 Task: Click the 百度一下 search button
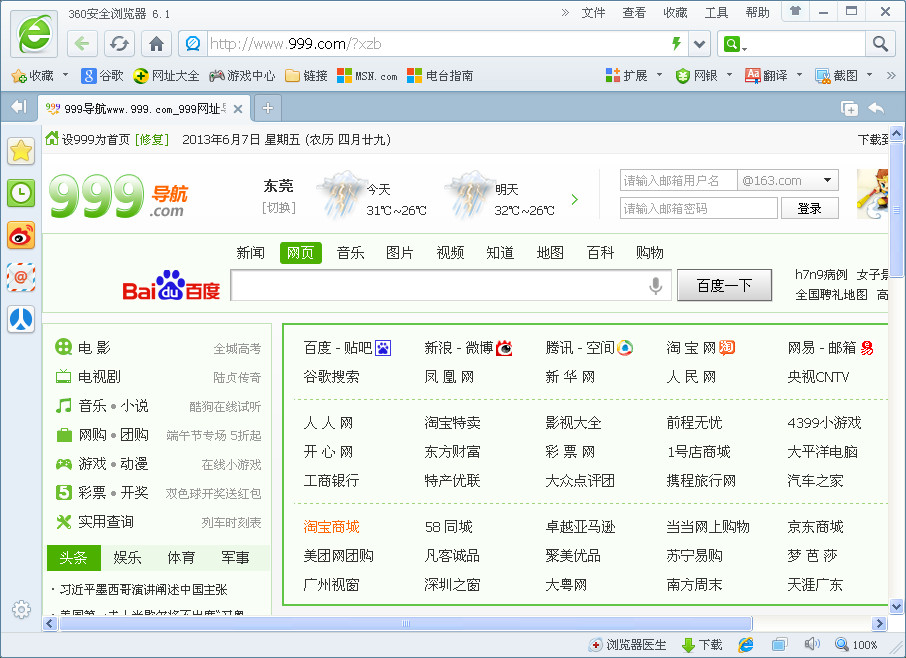click(724, 285)
